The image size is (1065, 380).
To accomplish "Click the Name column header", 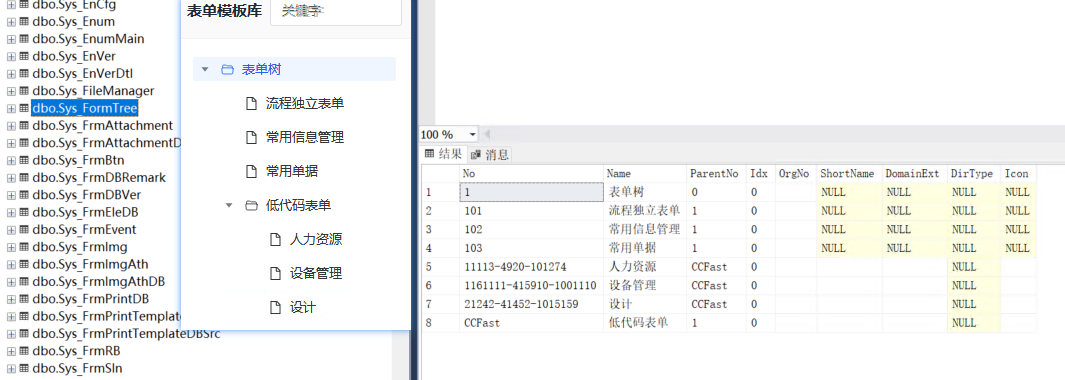I will tap(645, 173).
